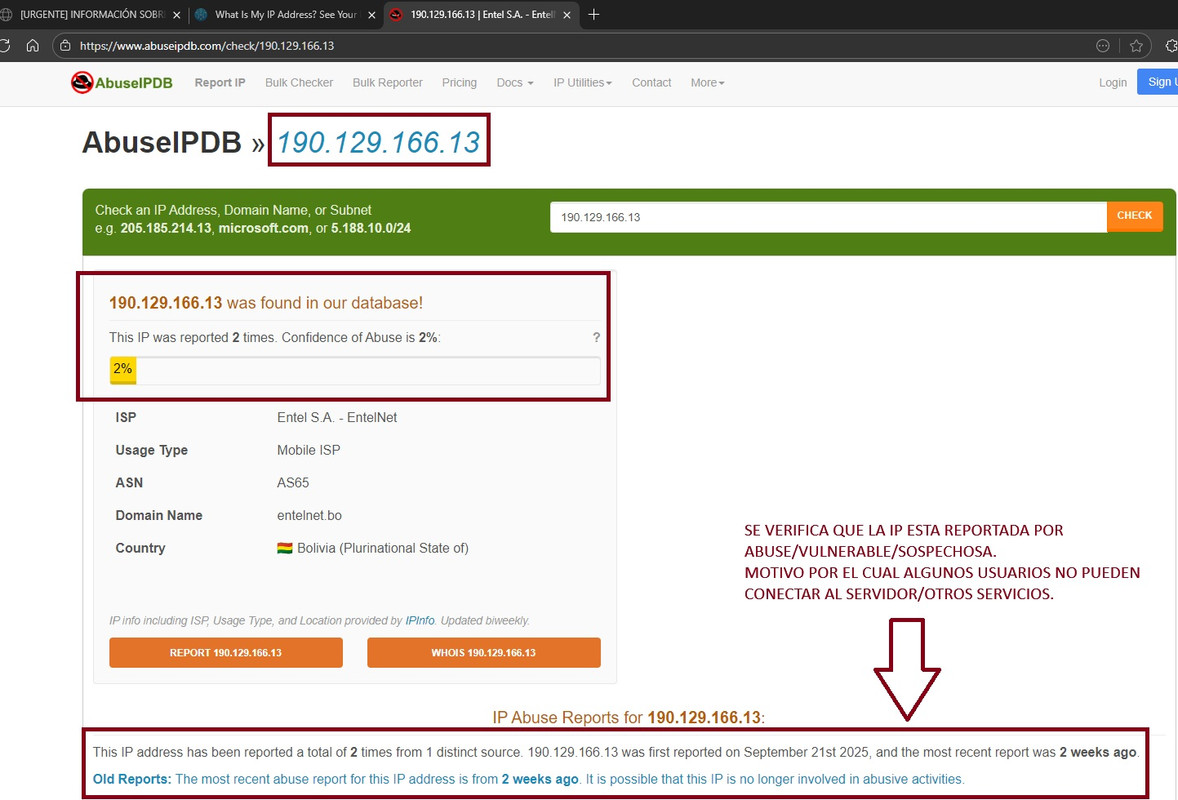Click the Bolivia flag icon
The height and width of the screenshot is (800, 1178).
point(285,548)
